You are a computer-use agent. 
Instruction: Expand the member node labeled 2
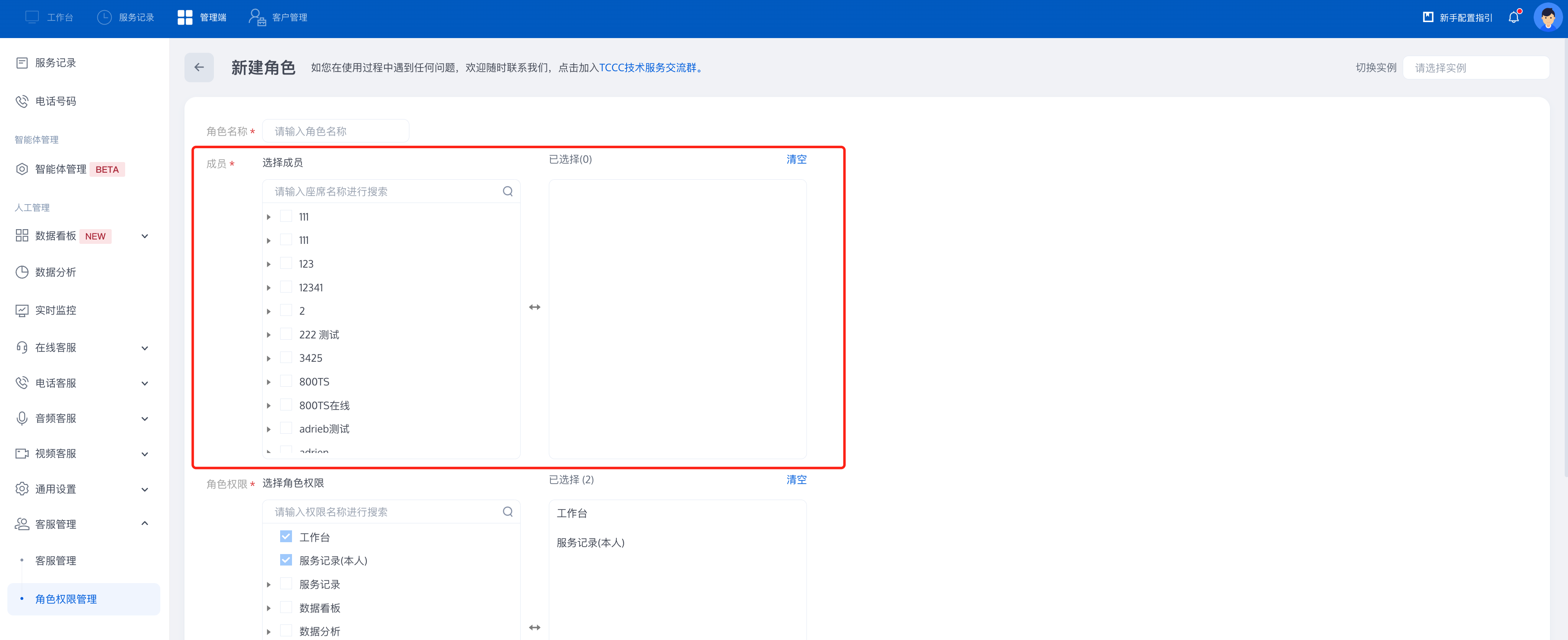[x=268, y=312]
